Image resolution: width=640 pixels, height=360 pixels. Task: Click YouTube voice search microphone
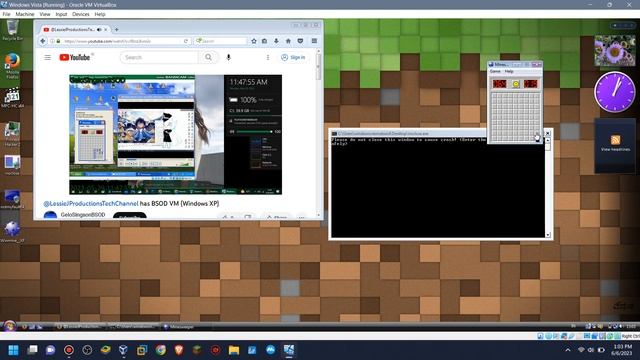pyautogui.click(x=229, y=58)
